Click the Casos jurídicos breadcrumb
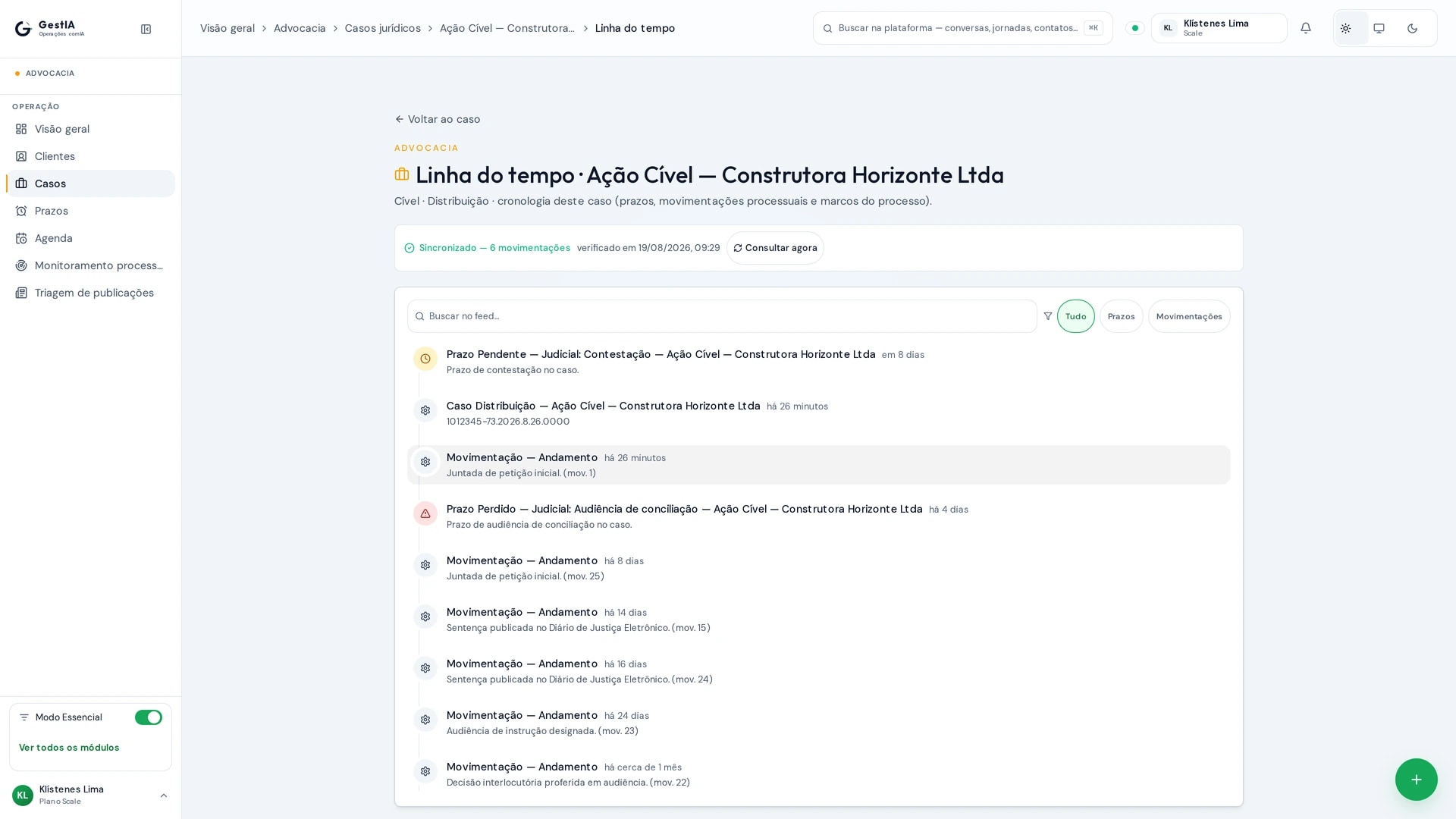Image resolution: width=1456 pixels, height=819 pixels. click(x=383, y=28)
